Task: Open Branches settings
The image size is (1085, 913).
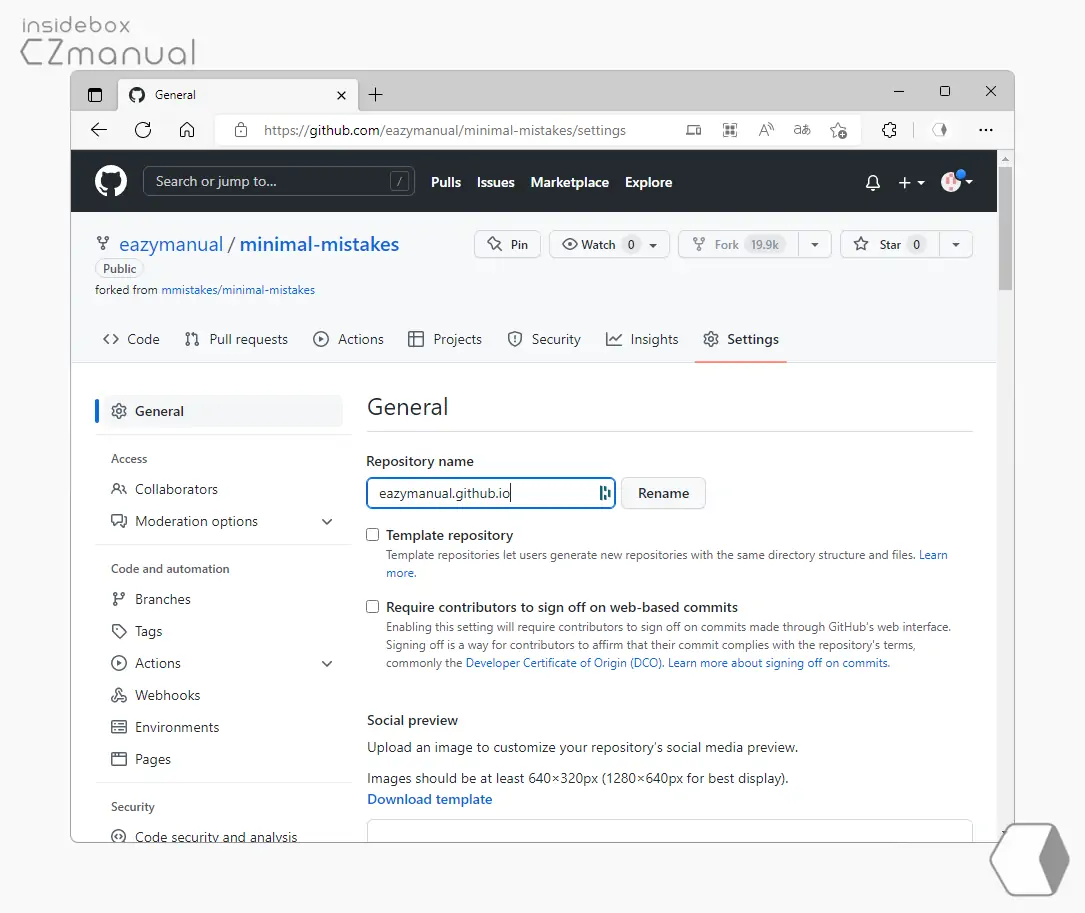Action: point(162,599)
